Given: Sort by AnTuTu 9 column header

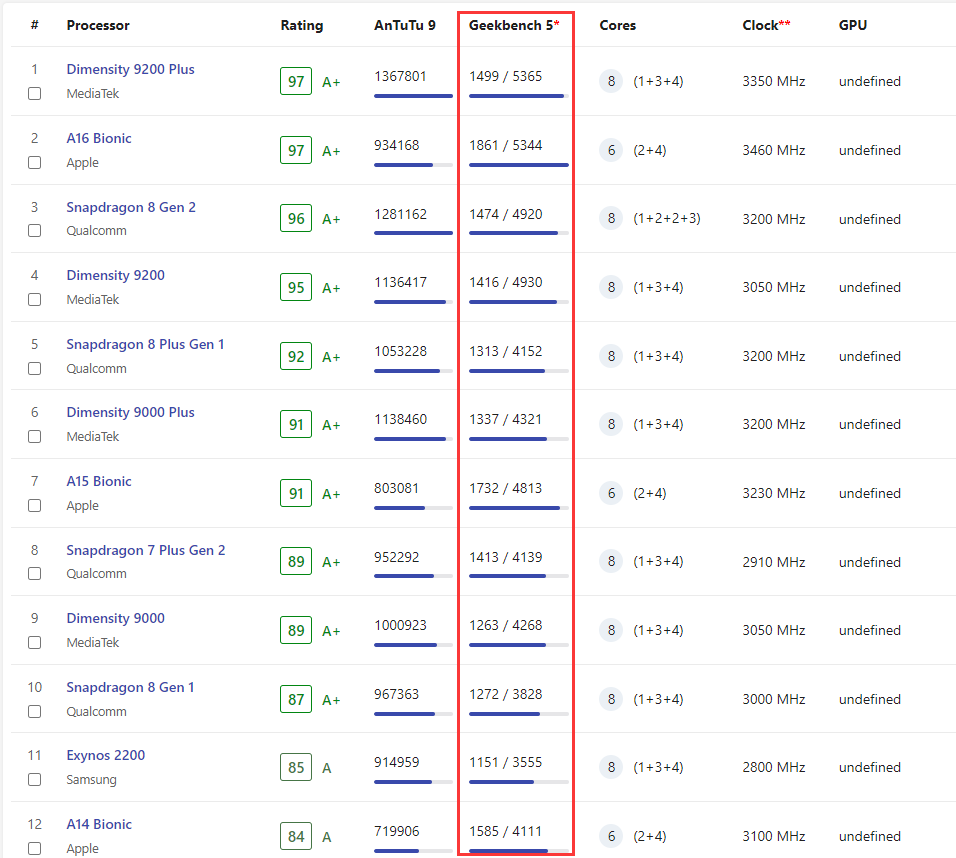Looking at the screenshot, I should 404,25.
